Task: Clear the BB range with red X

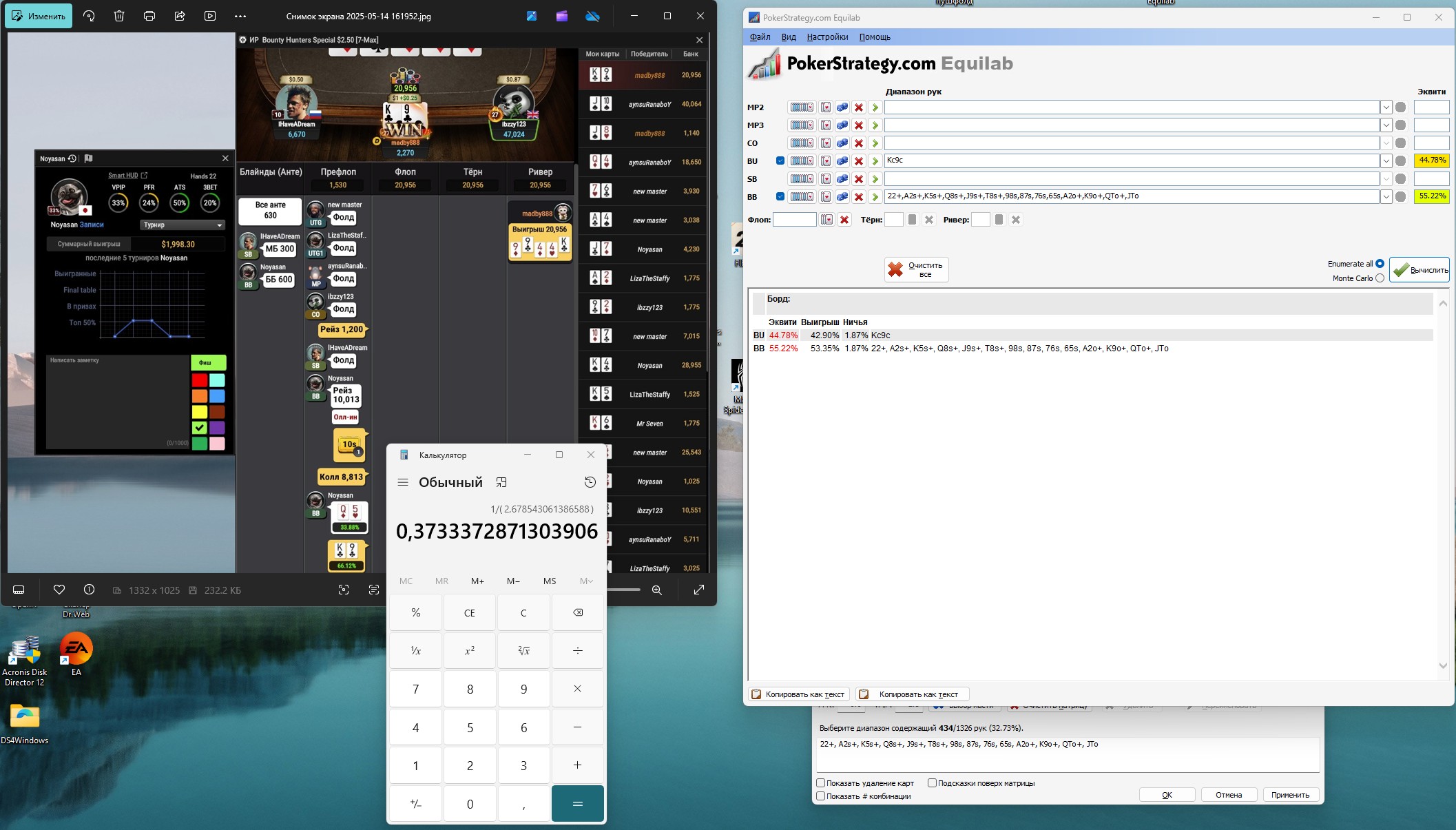Action: 859,196
